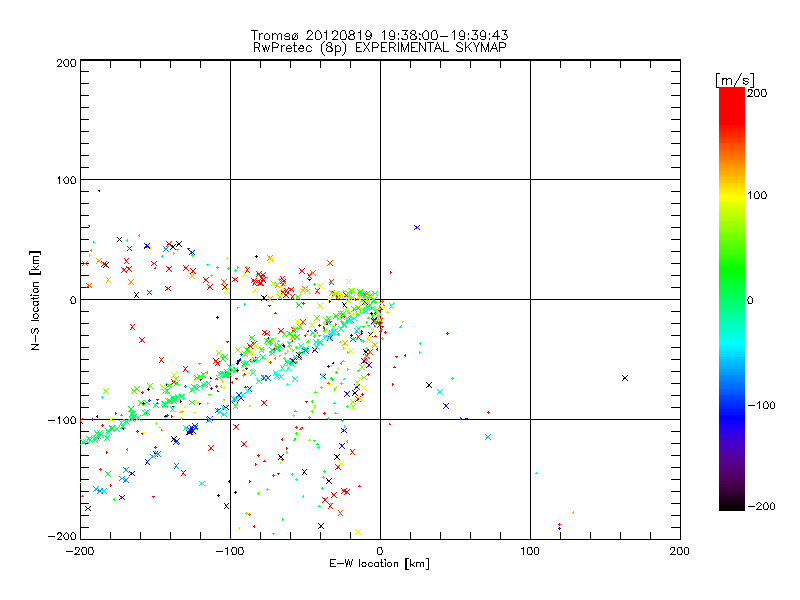This screenshot has width=800, height=600.
Task: Click the "[m/s]" colorbar unit label
Action: tap(734, 80)
